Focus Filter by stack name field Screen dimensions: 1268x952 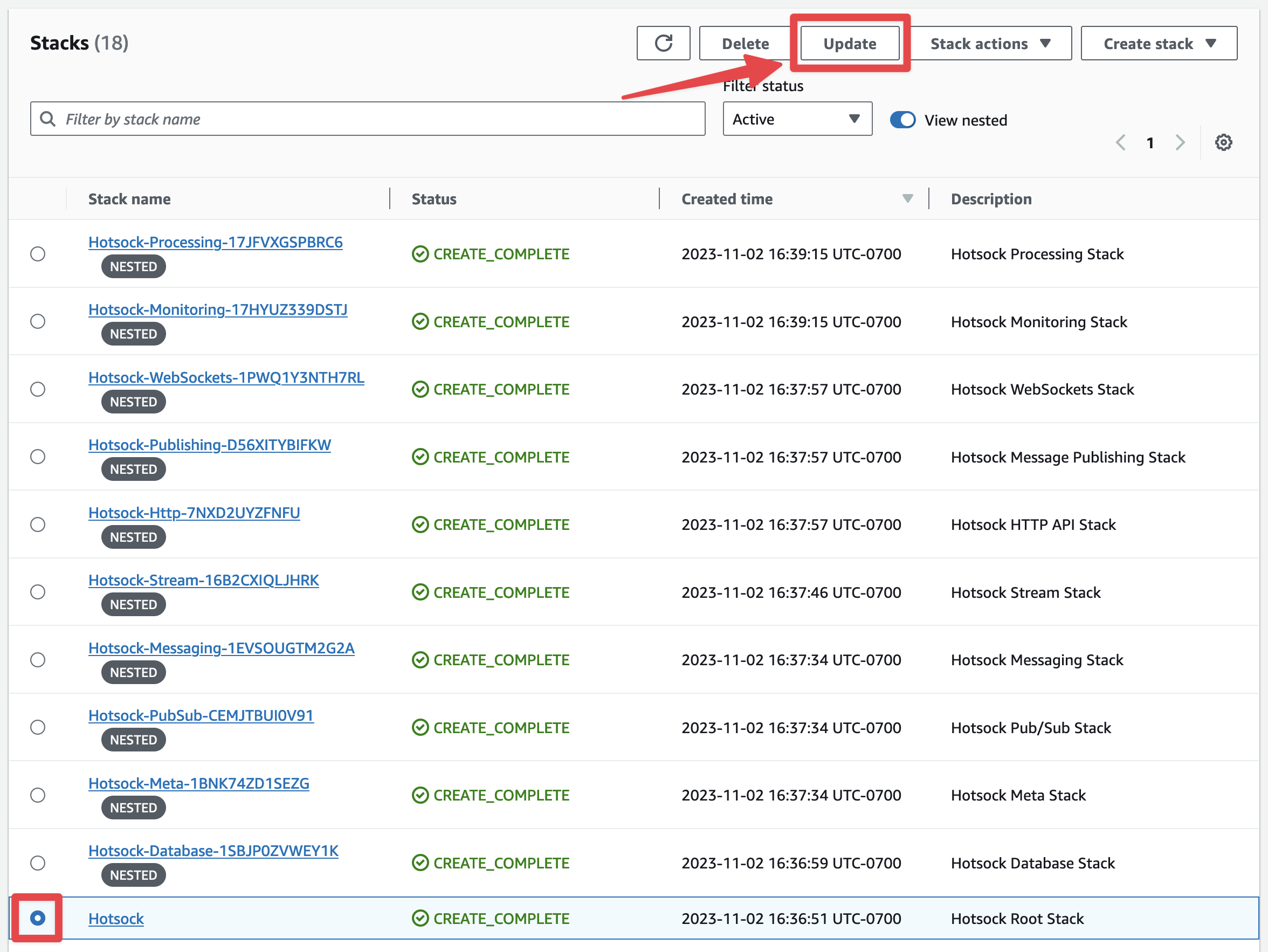point(368,119)
